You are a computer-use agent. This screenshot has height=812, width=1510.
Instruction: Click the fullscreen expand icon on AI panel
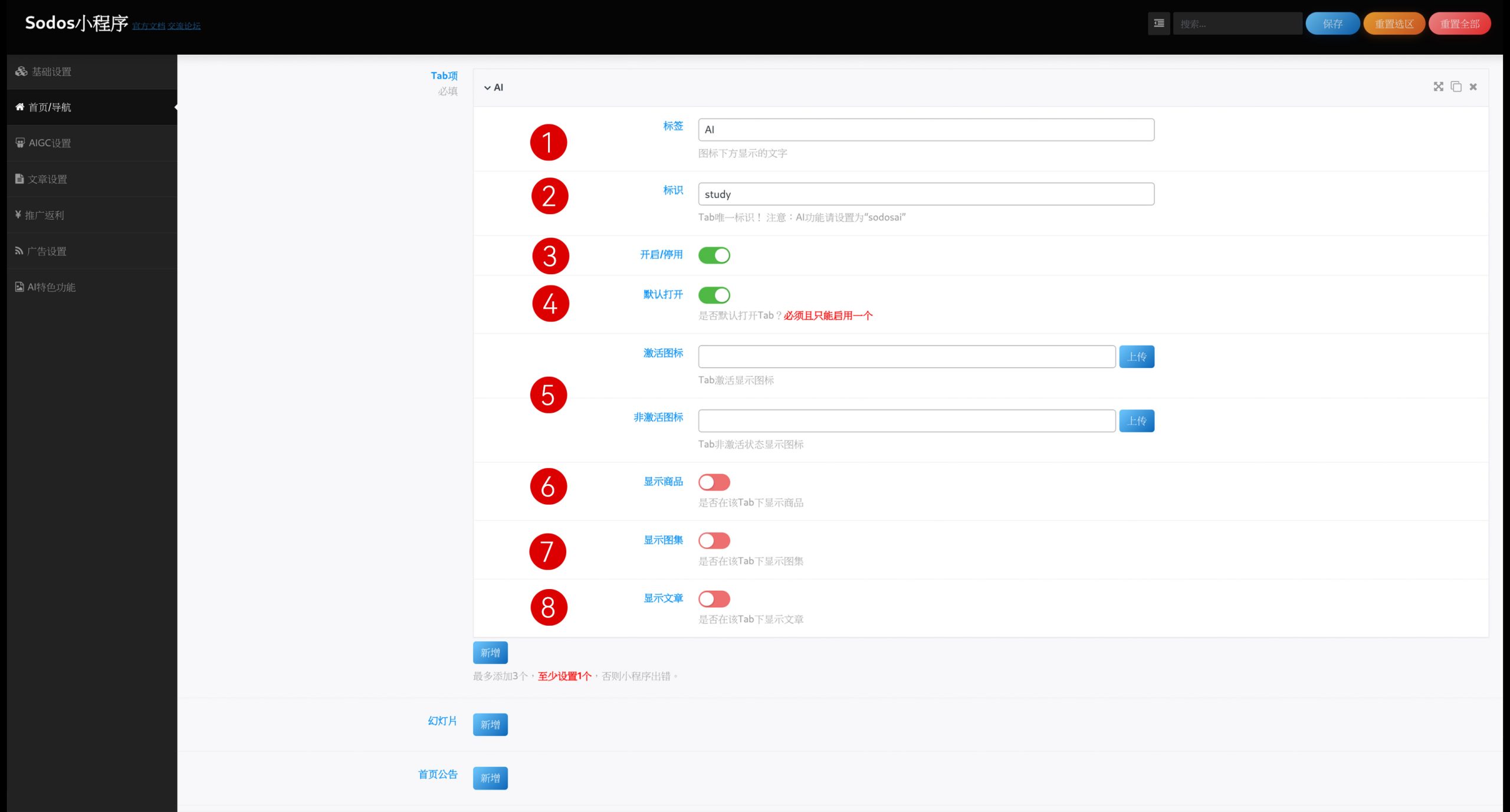(x=1438, y=87)
